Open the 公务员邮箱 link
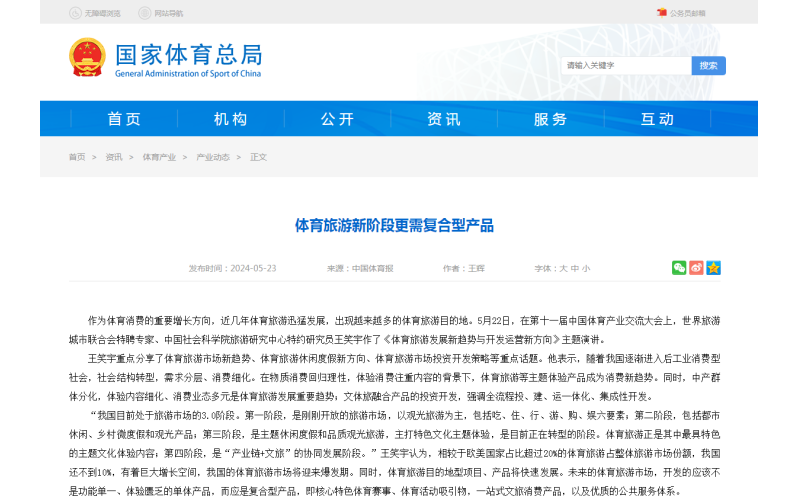The width and height of the screenshot is (800, 500). (x=687, y=13)
